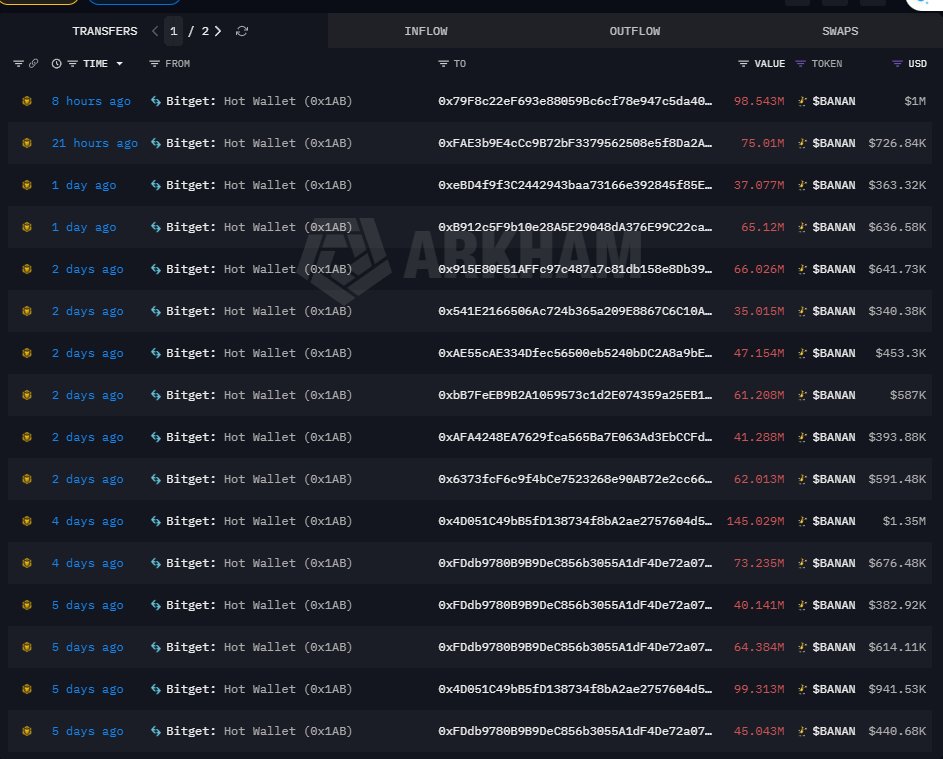Open the USD column filter
943x759 pixels.
pyautogui.click(x=897, y=64)
